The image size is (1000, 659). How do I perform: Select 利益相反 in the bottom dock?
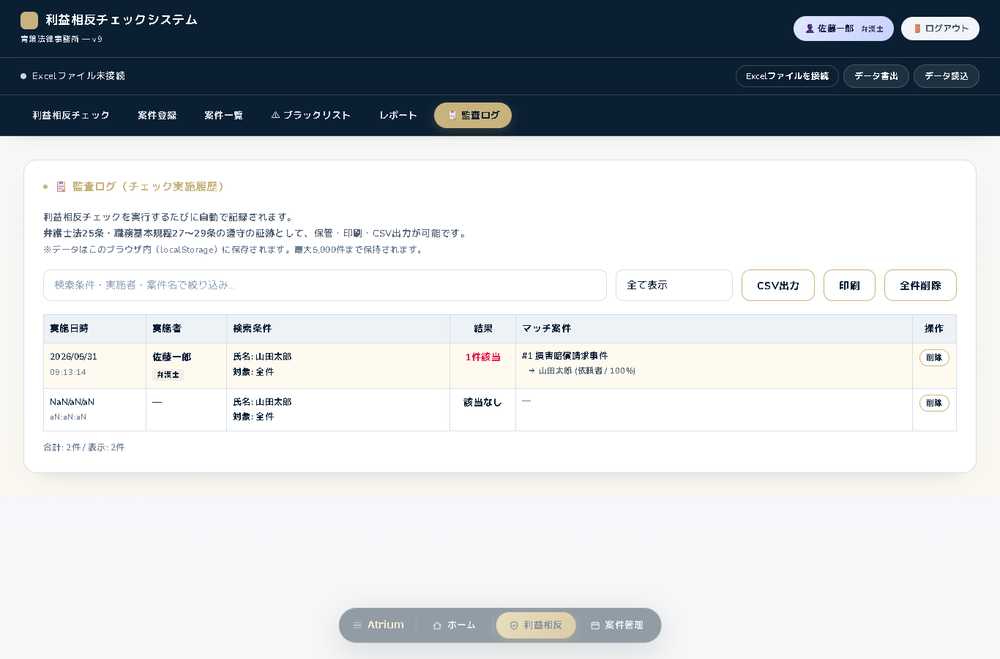tap(536, 625)
